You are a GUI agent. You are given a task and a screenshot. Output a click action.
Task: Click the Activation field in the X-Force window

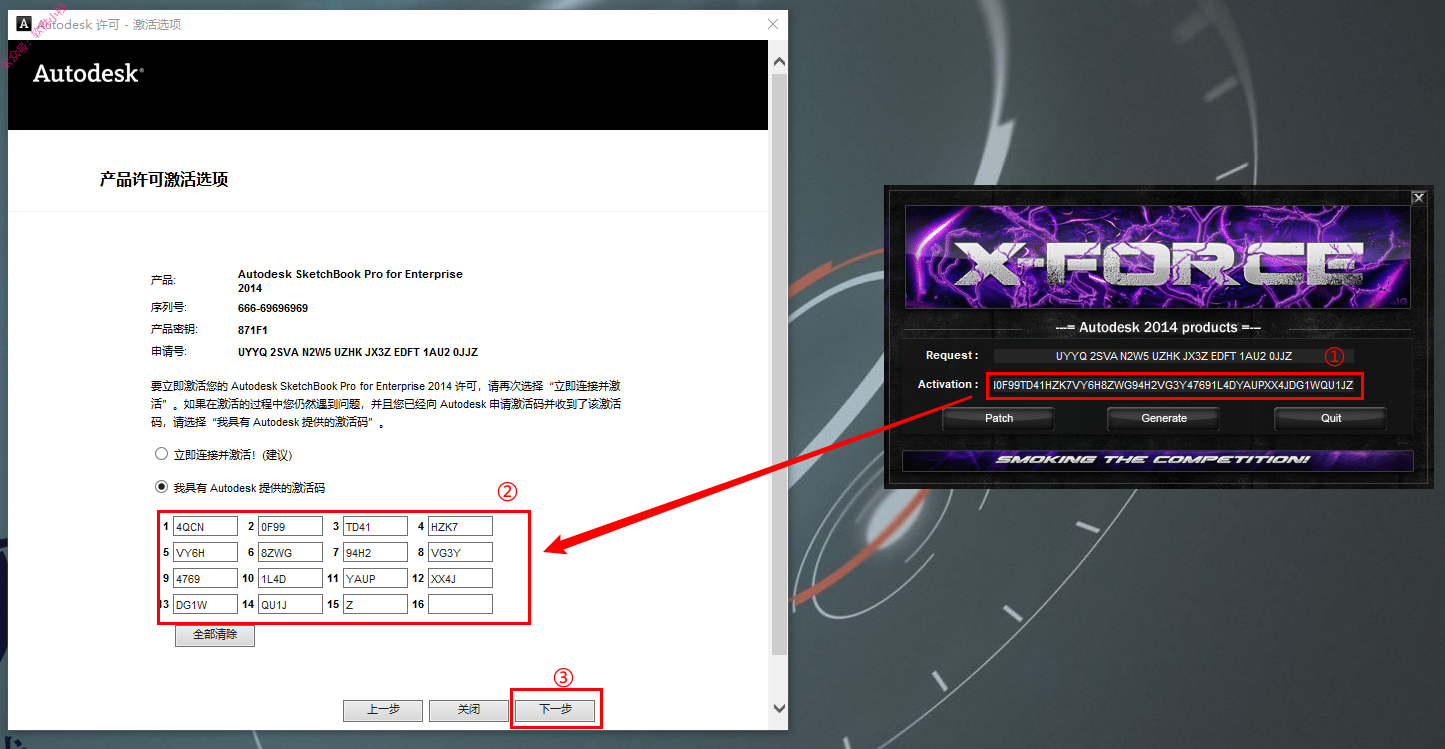[x=1174, y=385]
